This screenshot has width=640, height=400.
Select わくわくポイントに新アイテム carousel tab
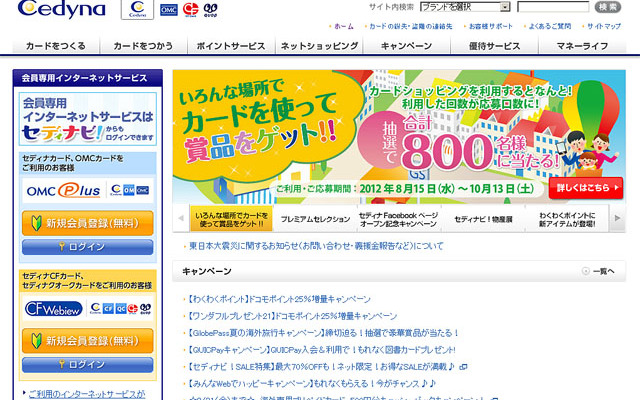567,219
